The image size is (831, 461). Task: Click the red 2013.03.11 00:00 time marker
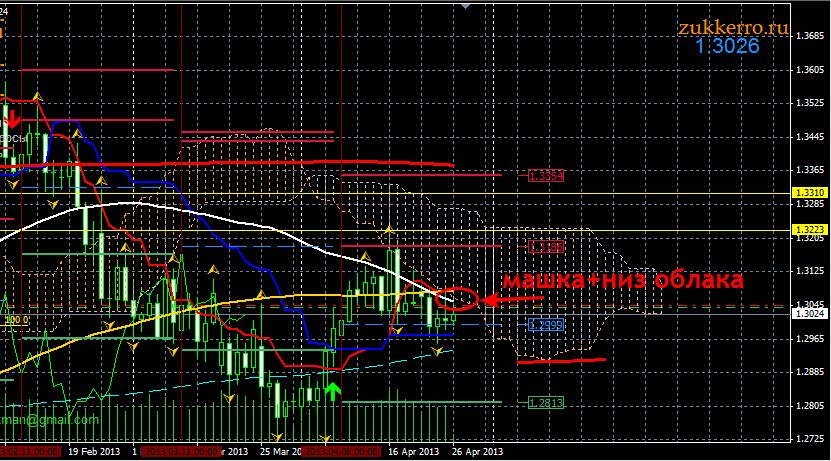click(x=181, y=452)
